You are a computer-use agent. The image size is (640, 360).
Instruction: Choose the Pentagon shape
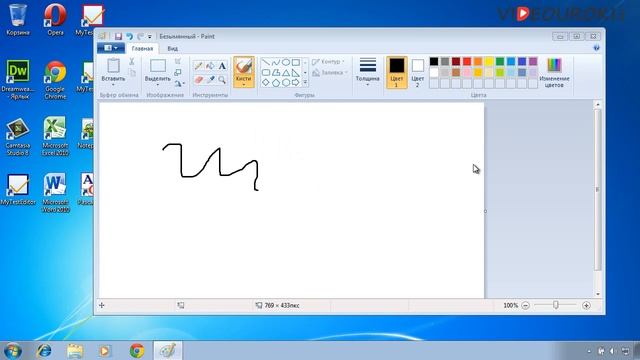[x=276, y=82]
